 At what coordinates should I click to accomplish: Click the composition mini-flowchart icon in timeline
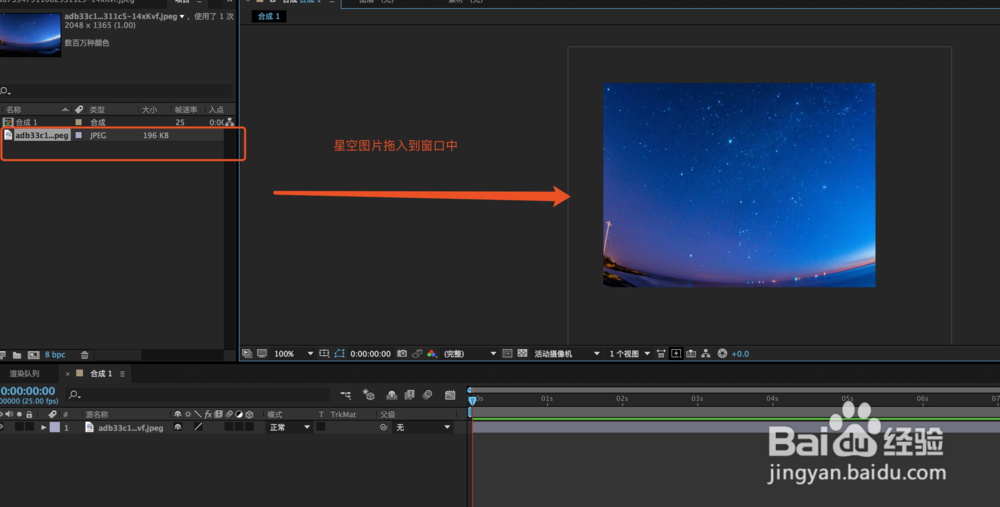point(345,395)
